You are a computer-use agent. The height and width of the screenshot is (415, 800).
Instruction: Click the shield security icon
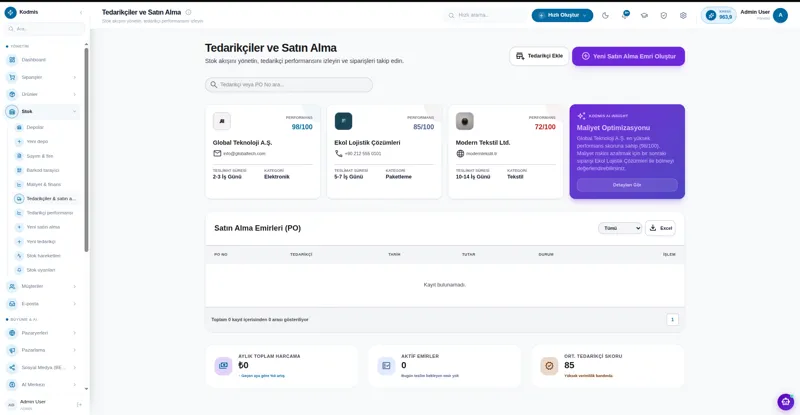(x=664, y=15)
